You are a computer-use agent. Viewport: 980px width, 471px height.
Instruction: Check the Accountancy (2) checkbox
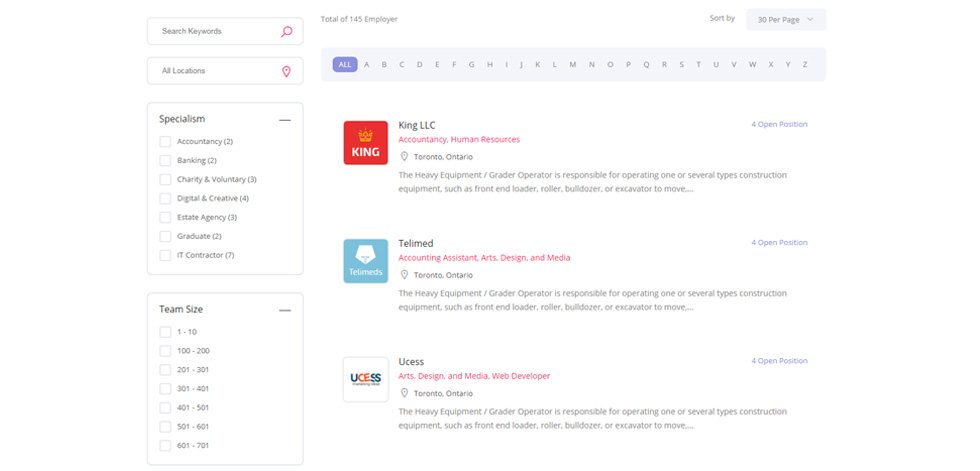click(x=165, y=142)
